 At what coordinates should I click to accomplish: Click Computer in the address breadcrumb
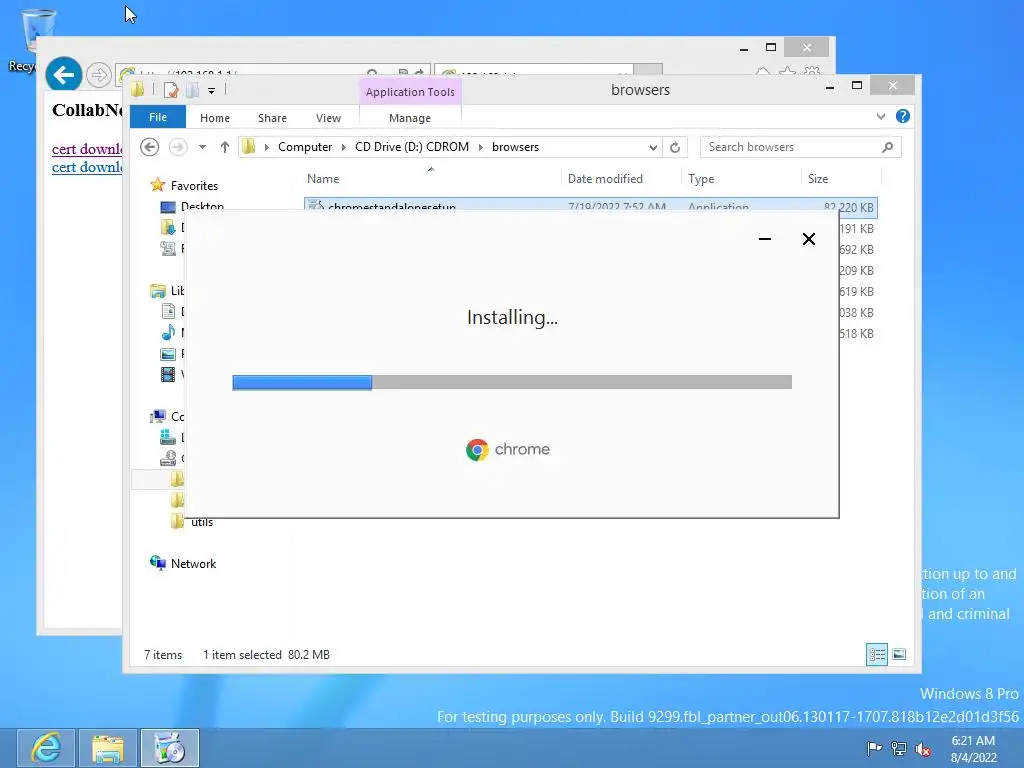(305, 147)
